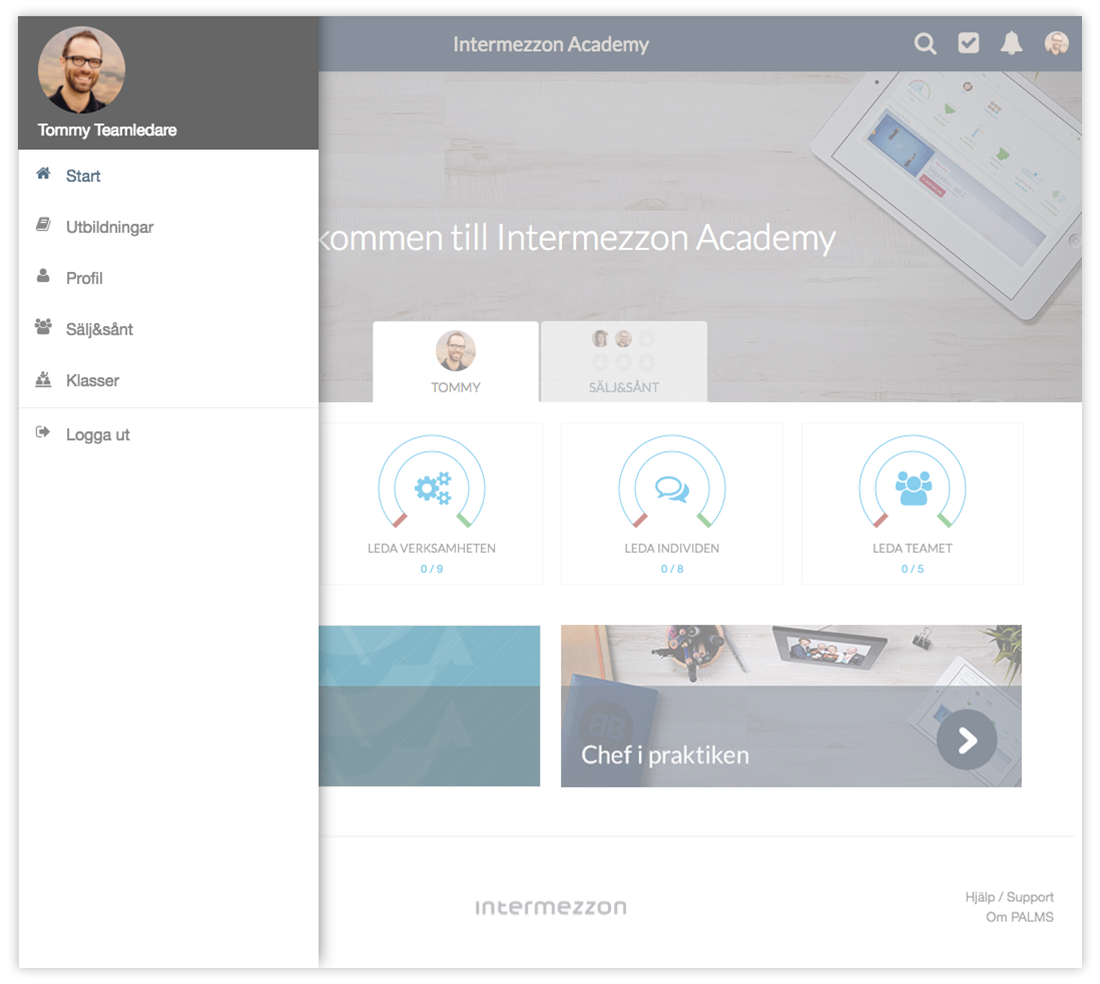Open the user avatar in the top bar
The image size is (1100, 984).
[1057, 43]
